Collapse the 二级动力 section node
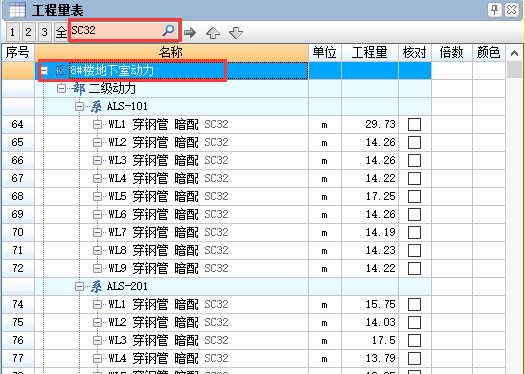The width and height of the screenshot is (525, 374). tap(61, 88)
